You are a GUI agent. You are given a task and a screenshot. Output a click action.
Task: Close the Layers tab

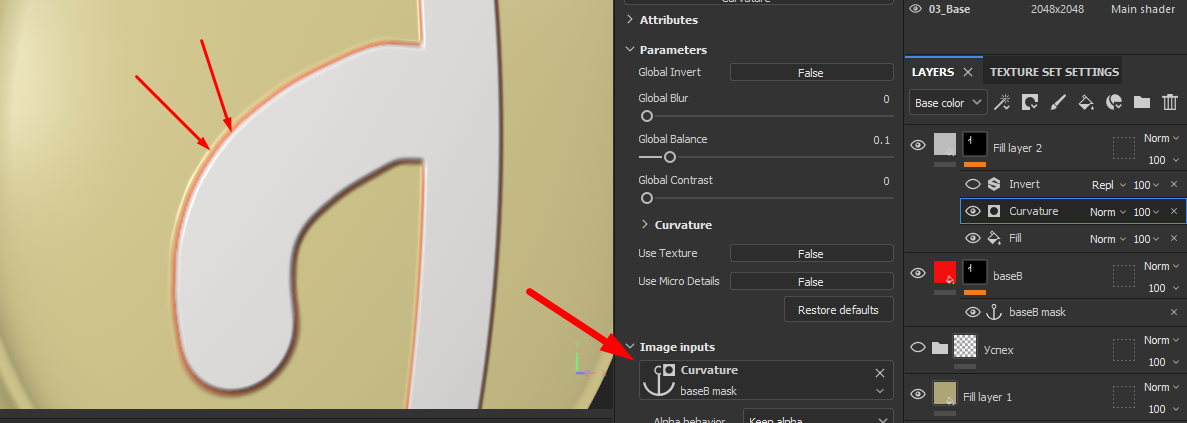967,72
